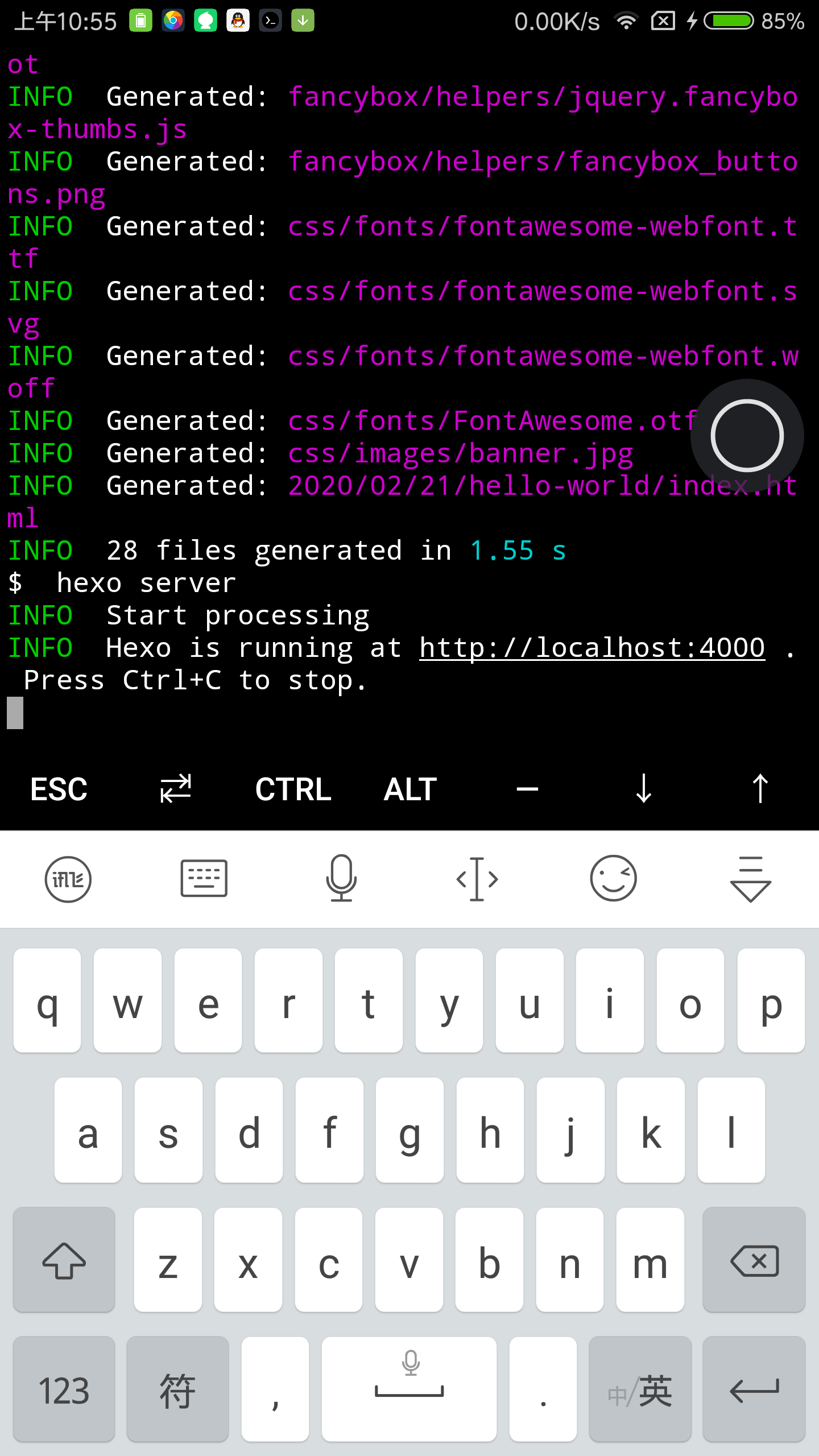Viewport: 819px width, 1456px height.
Task: Tap the up arrow key in terminal toolbar
Action: click(x=760, y=788)
